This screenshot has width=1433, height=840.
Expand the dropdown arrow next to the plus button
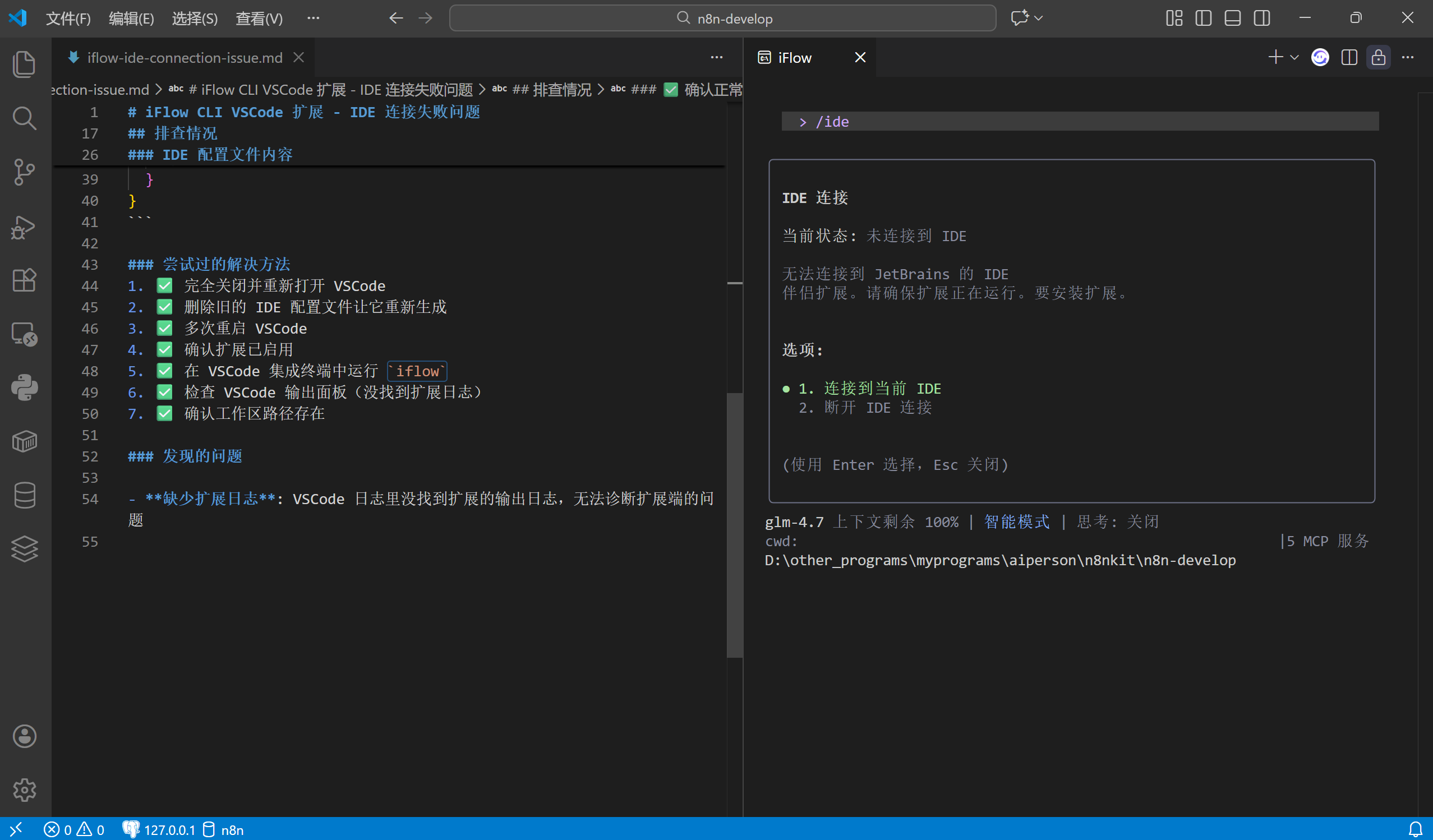[x=1295, y=57]
